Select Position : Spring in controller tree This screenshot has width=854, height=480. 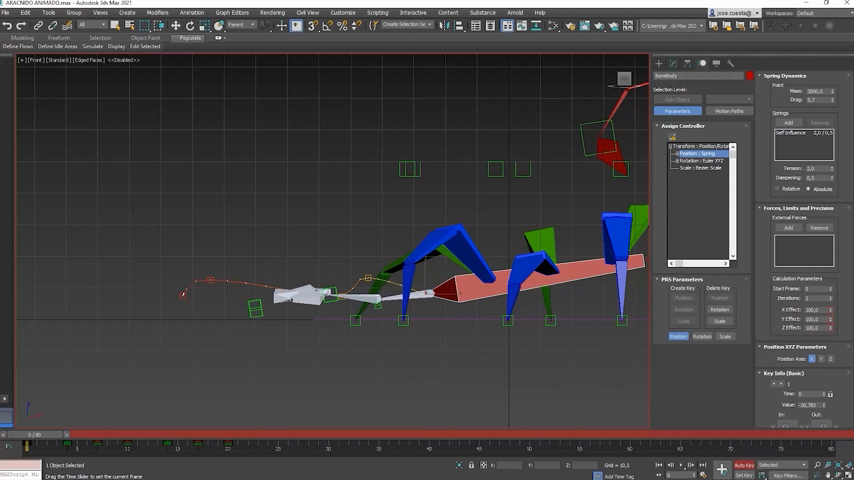tap(697, 154)
